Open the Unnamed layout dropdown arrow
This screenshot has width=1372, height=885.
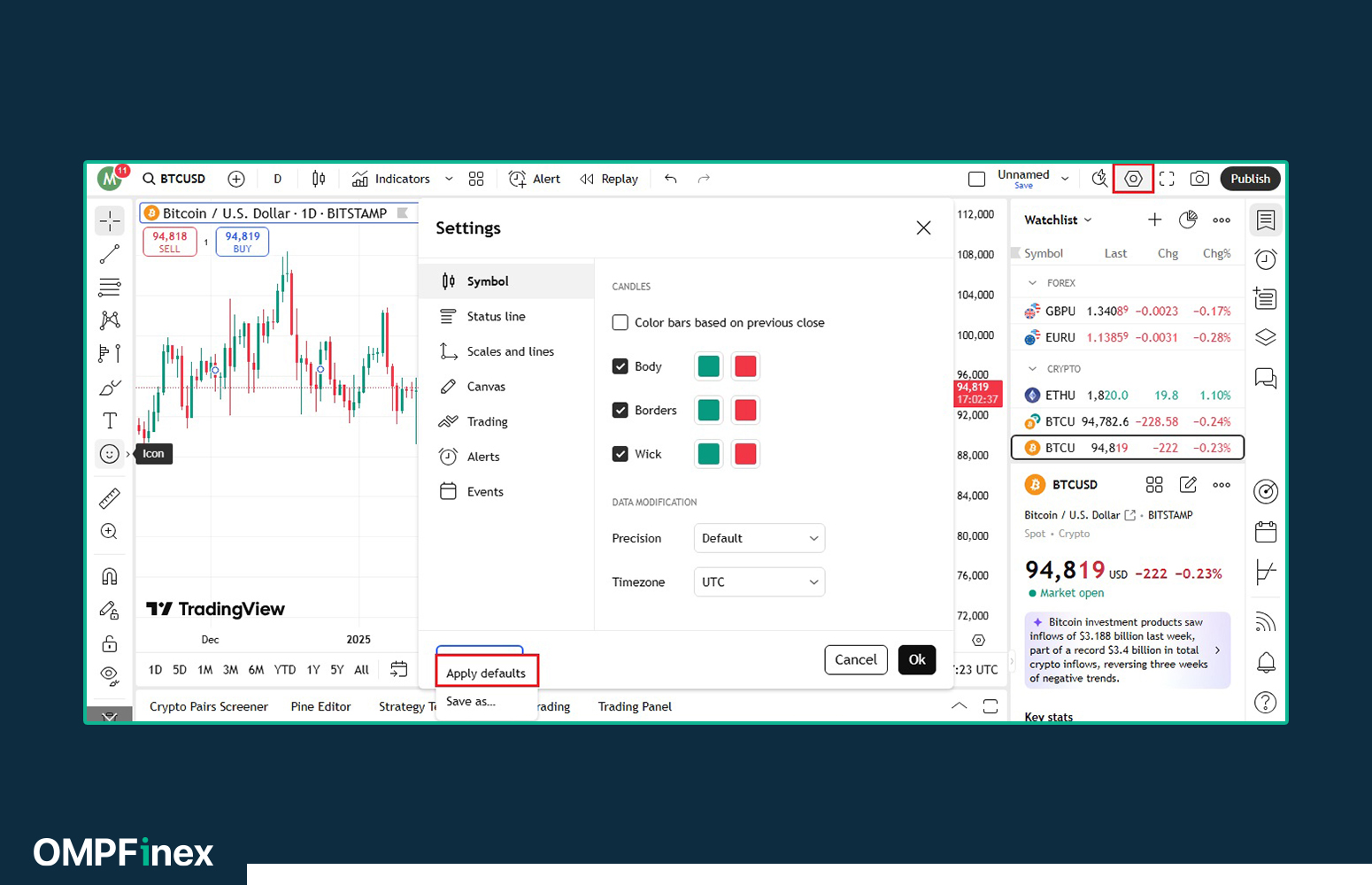tap(1065, 179)
